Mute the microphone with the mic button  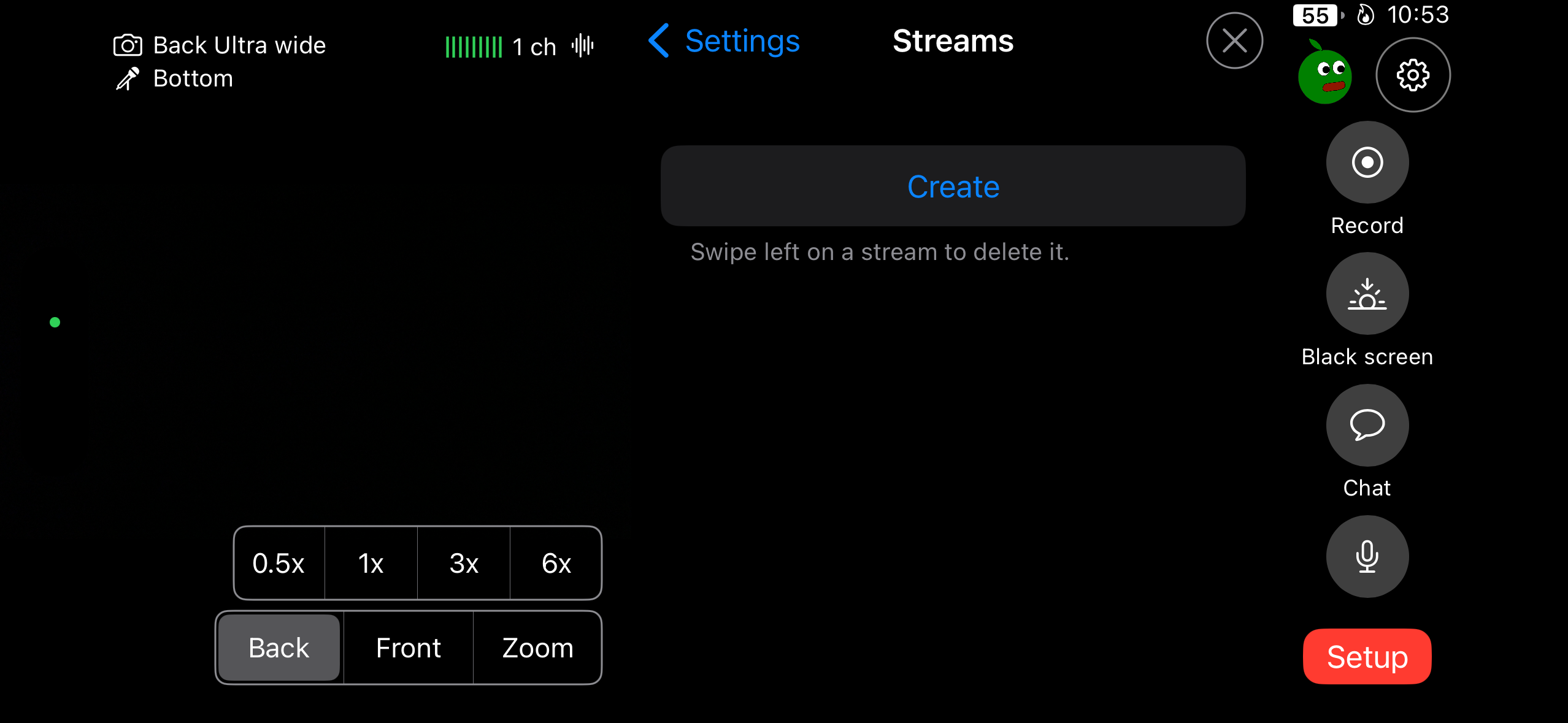[1367, 556]
